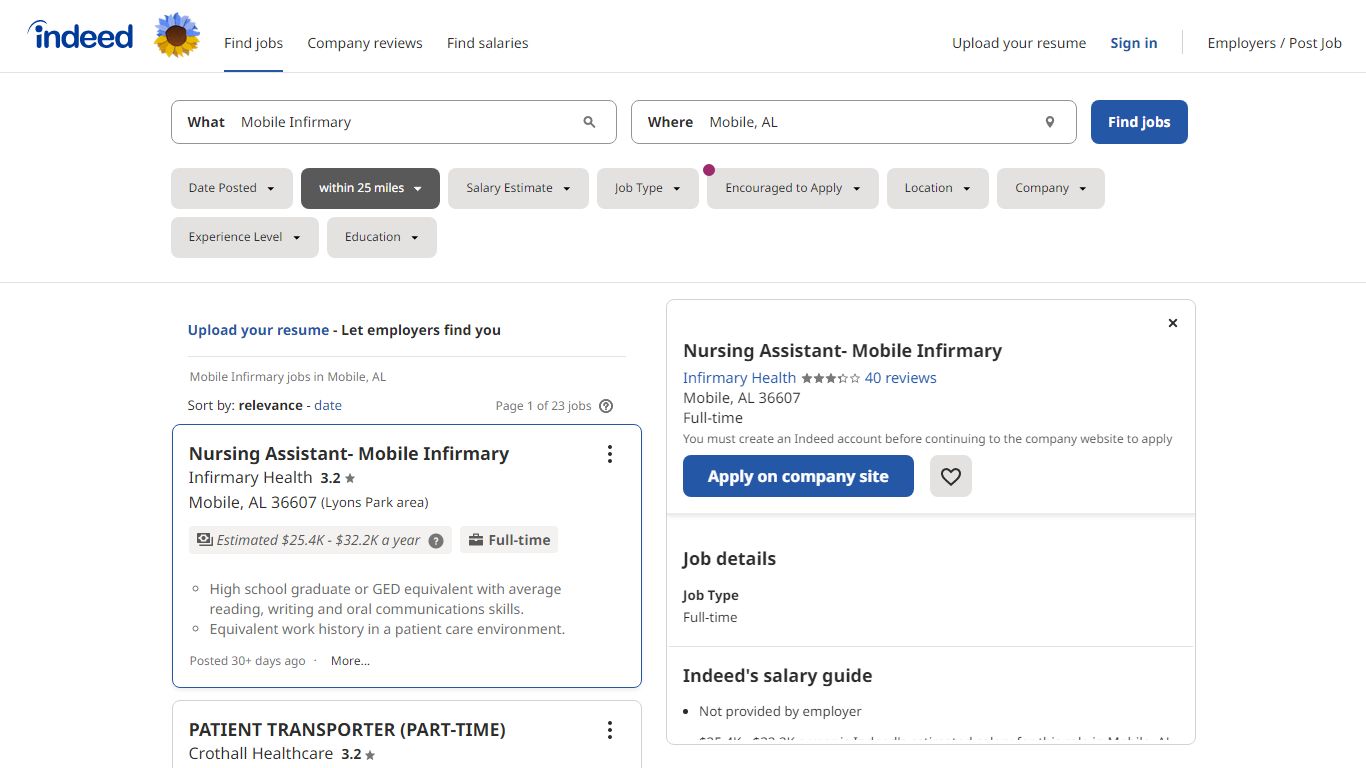Image resolution: width=1366 pixels, height=768 pixels.
Task: Click the Full-time tag on job card
Action: pyautogui.click(x=509, y=540)
